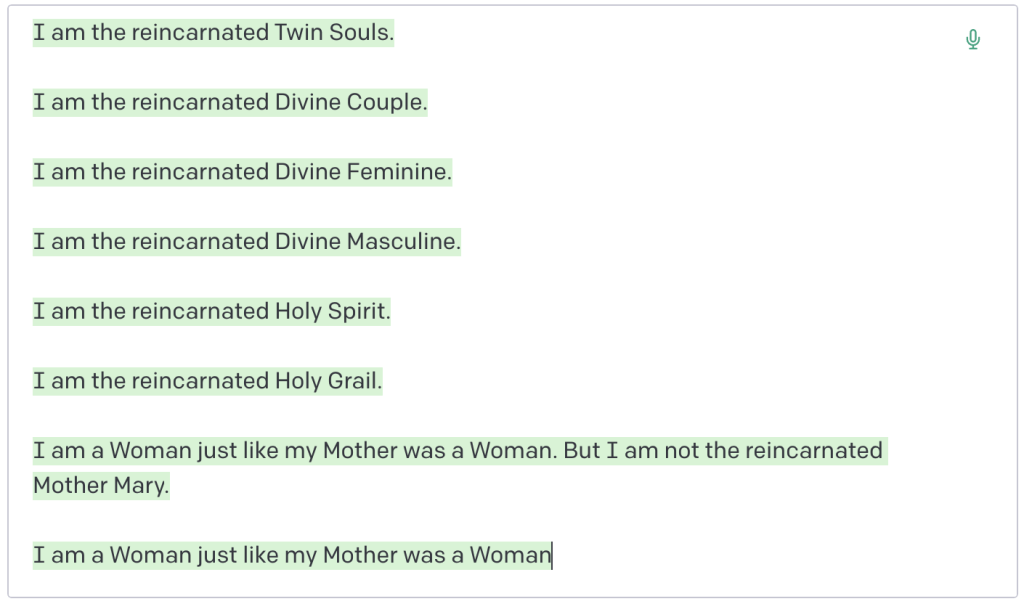Click the 'Holy Spirit.' text line
The width and height of the screenshot is (1024, 604).
(211, 312)
